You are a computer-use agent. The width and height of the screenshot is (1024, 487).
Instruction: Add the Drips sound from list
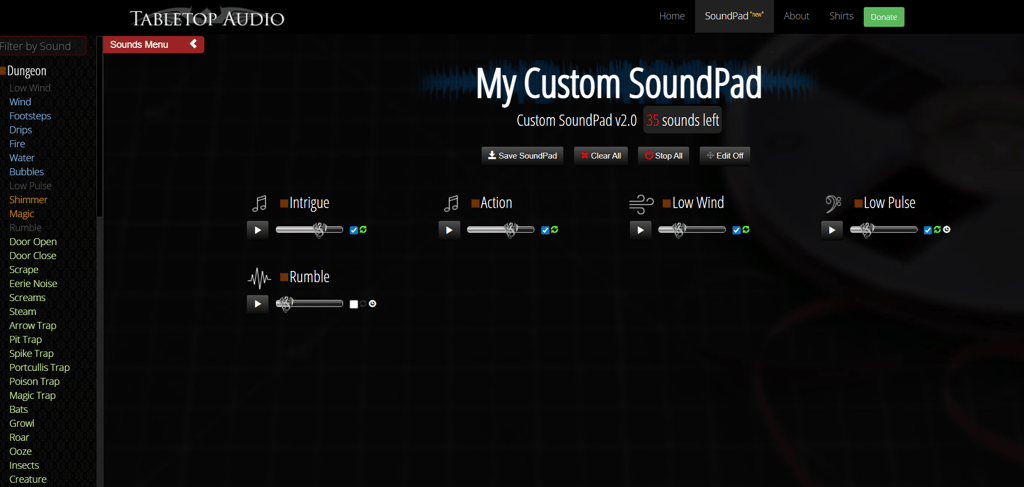(20, 130)
